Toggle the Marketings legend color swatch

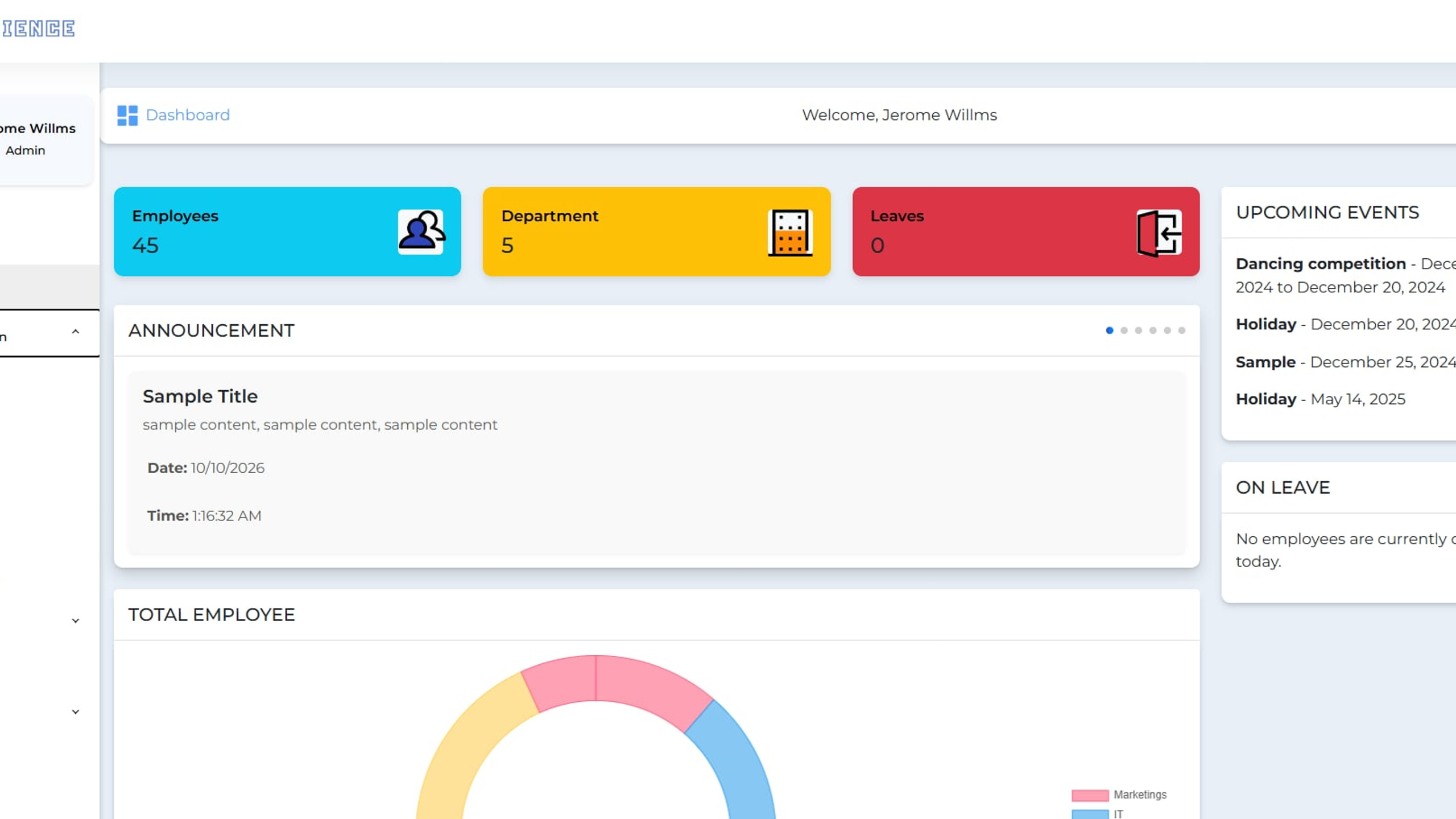tap(1090, 795)
